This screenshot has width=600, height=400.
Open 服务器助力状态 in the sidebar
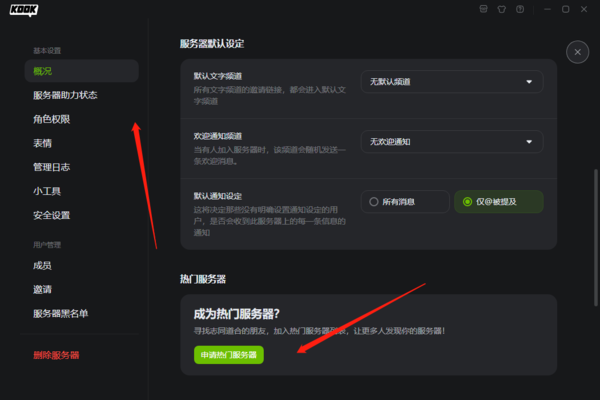click(x=65, y=95)
